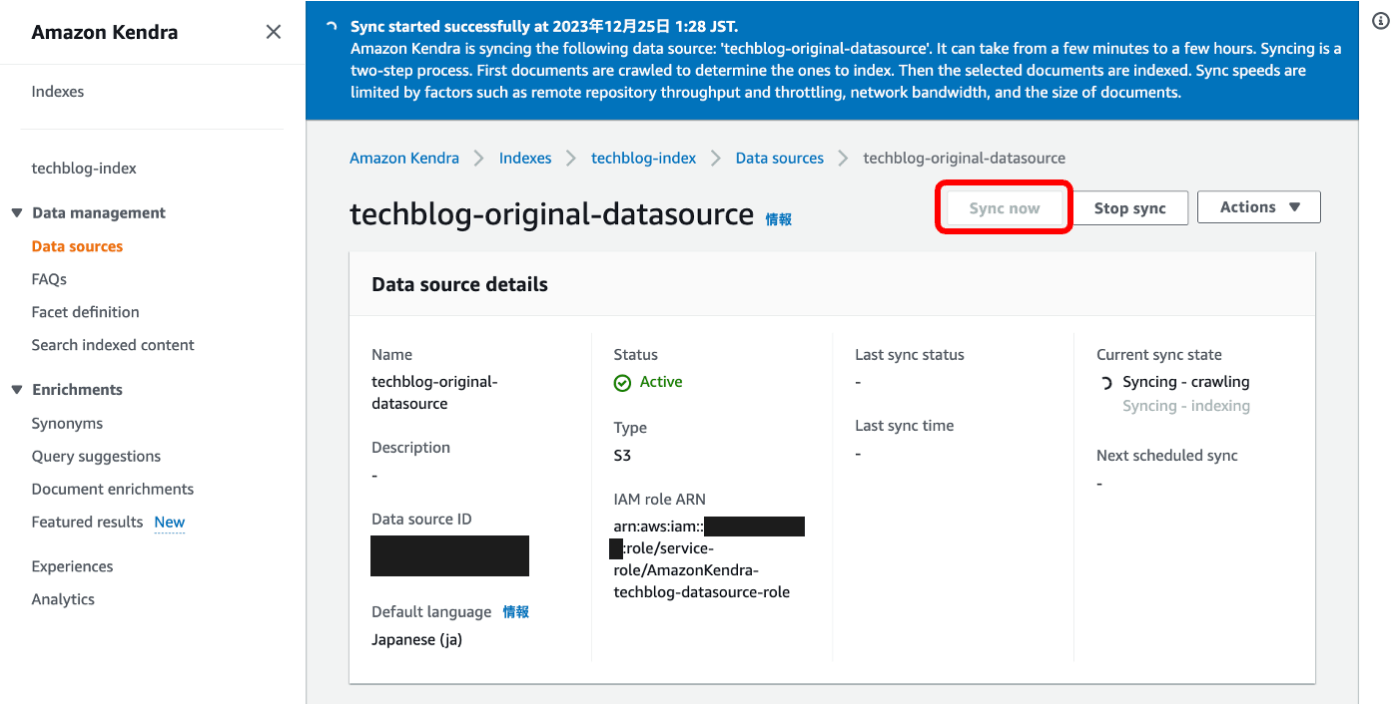Open techblog-index in the sidebar

coord(84,168)
